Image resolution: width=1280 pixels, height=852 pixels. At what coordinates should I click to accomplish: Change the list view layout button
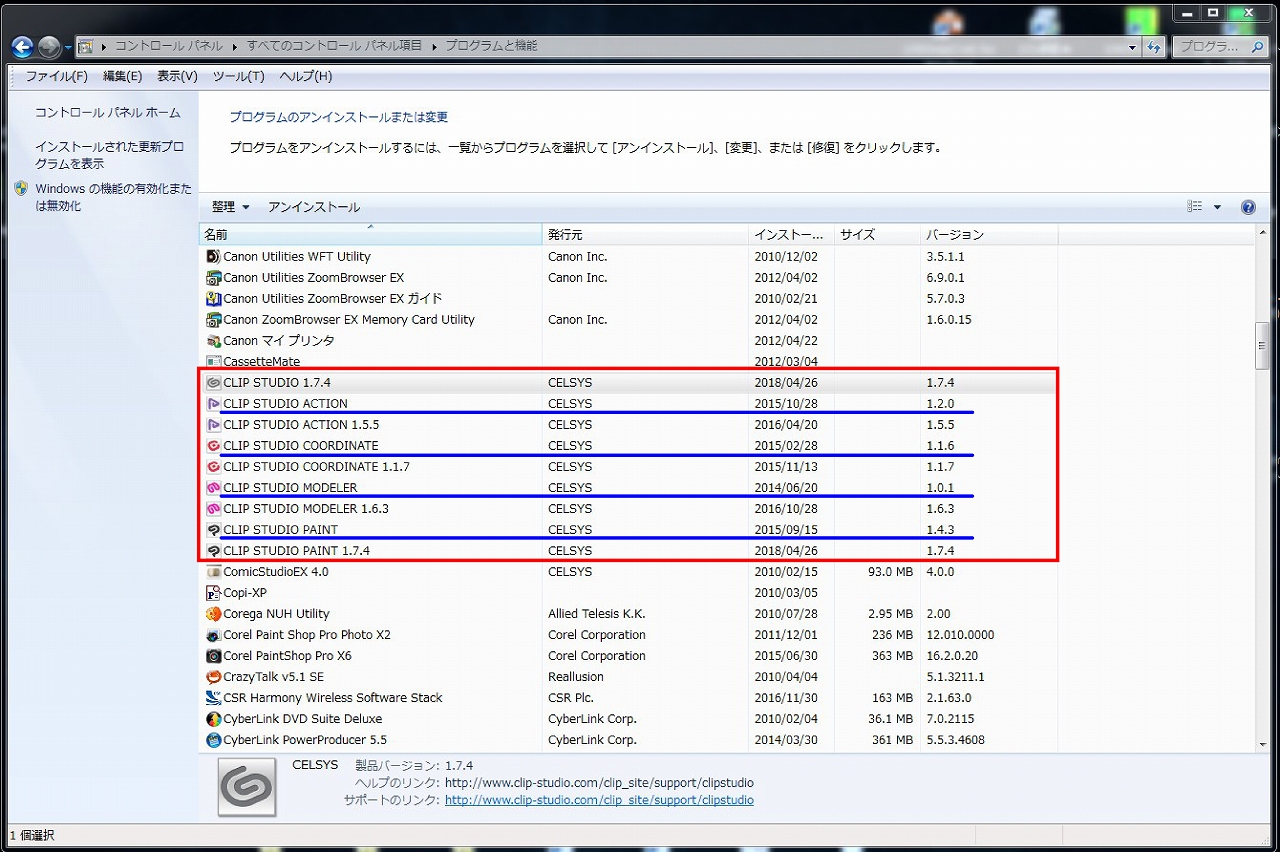tap(1195, 207)
